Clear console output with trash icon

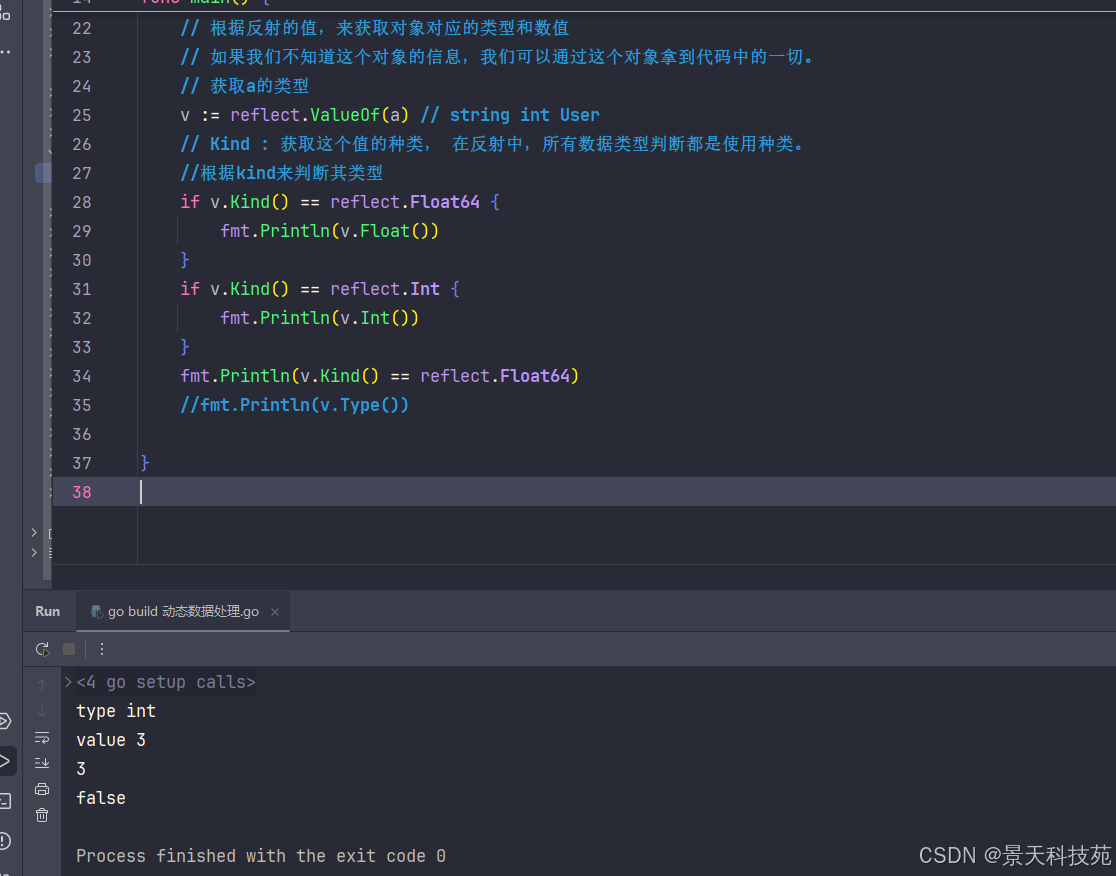click(x=42, y=815)
